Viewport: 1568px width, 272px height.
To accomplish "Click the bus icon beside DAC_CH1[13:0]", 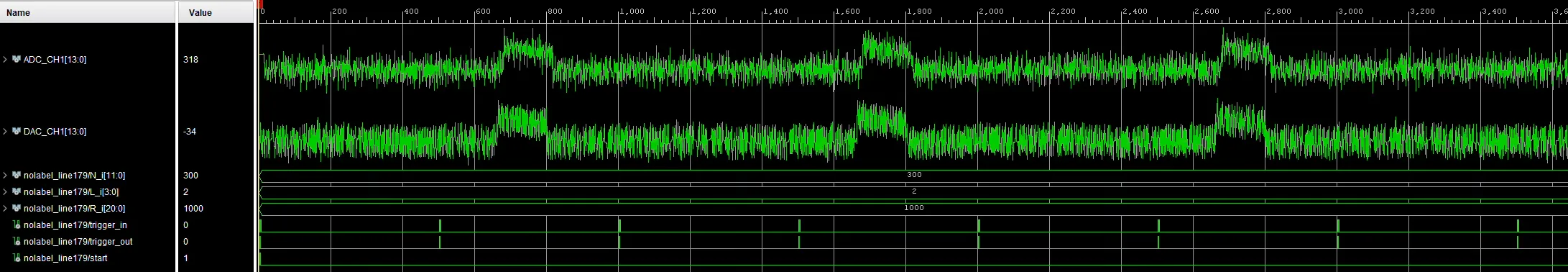I will (x=17, y=132).
